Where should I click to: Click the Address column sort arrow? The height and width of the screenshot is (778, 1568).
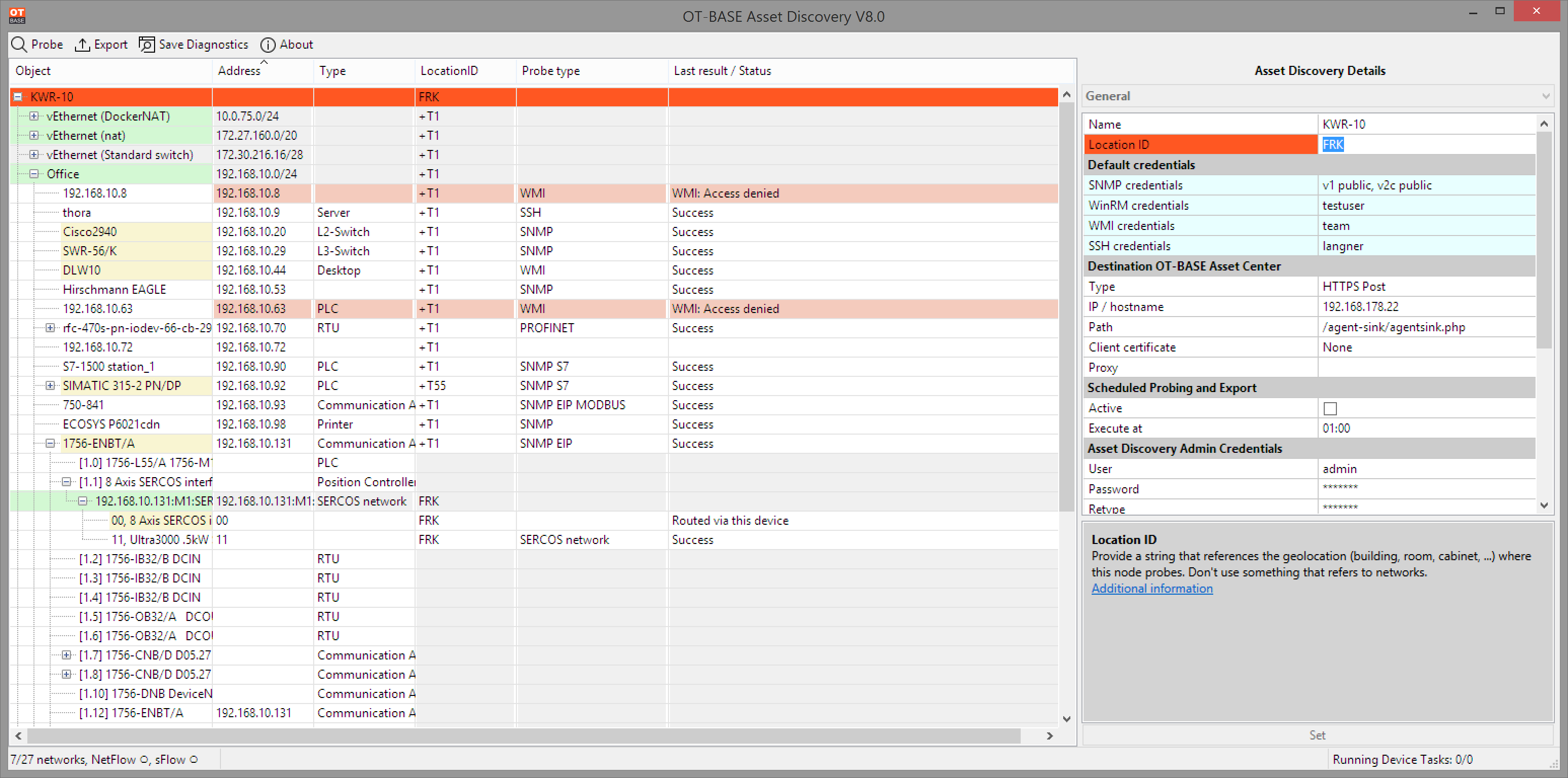pyautogui.click(x=264, y=62)
